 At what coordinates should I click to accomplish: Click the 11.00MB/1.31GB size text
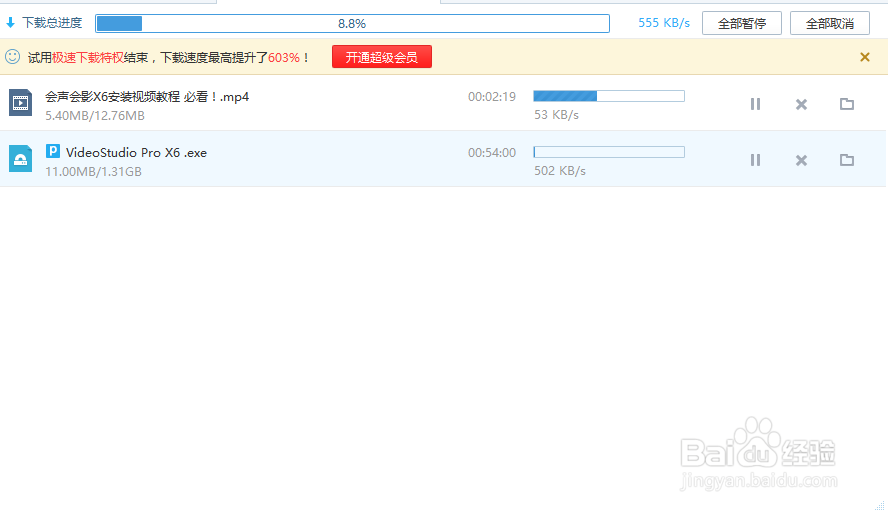tap(93, 172)
